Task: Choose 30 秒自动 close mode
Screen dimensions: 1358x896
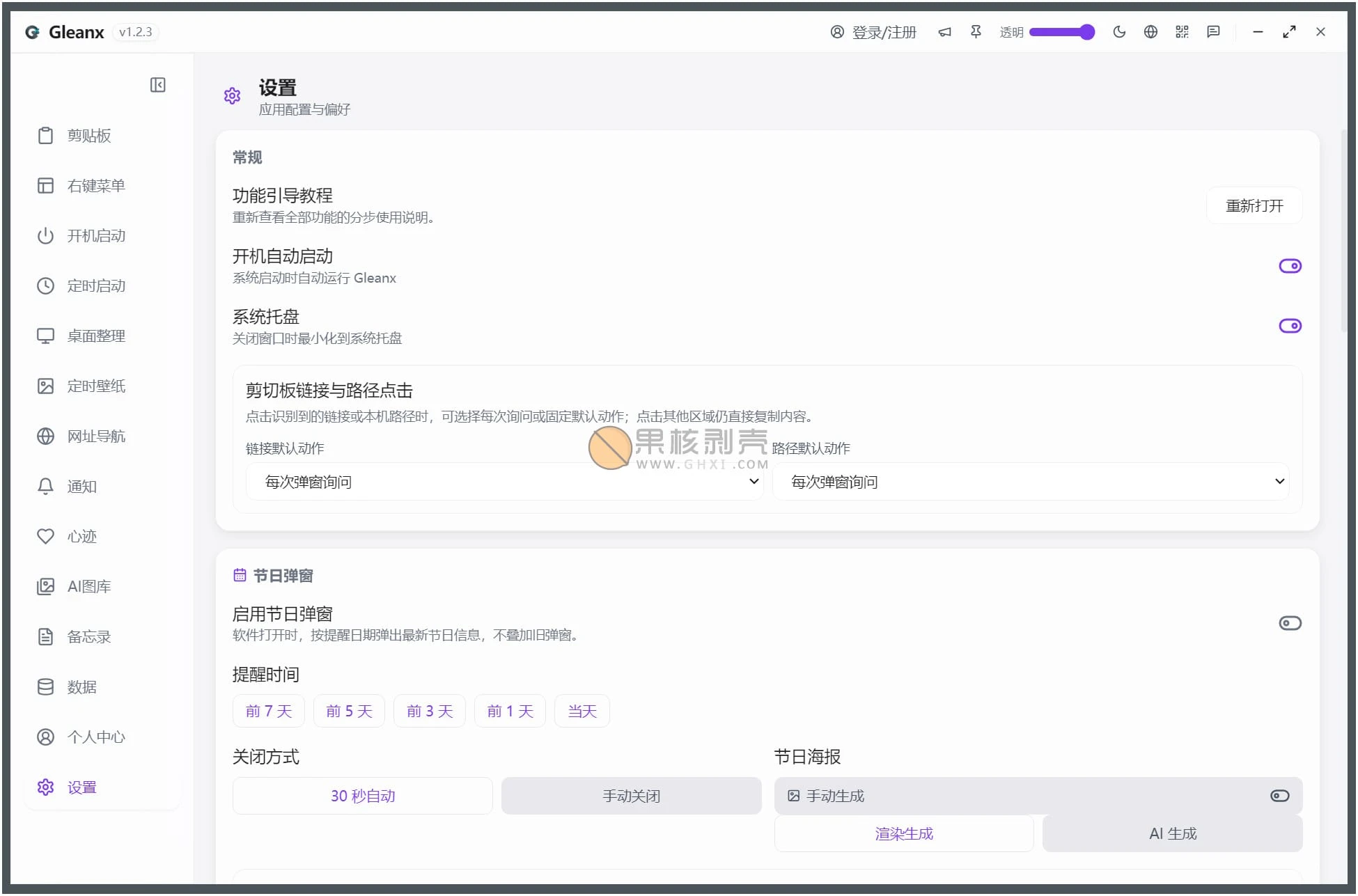Action: (x=363, y=796)
